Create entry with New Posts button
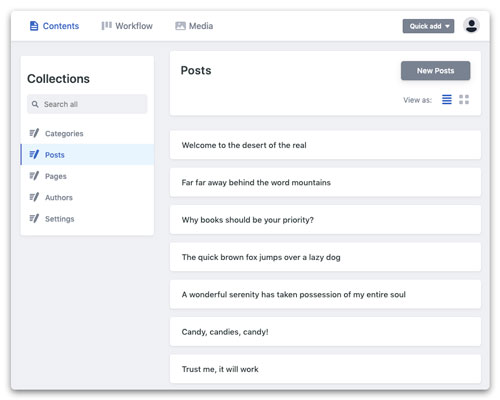Image resolution: width=500 pixels, height=400 pixels. [x=435, y=71]
